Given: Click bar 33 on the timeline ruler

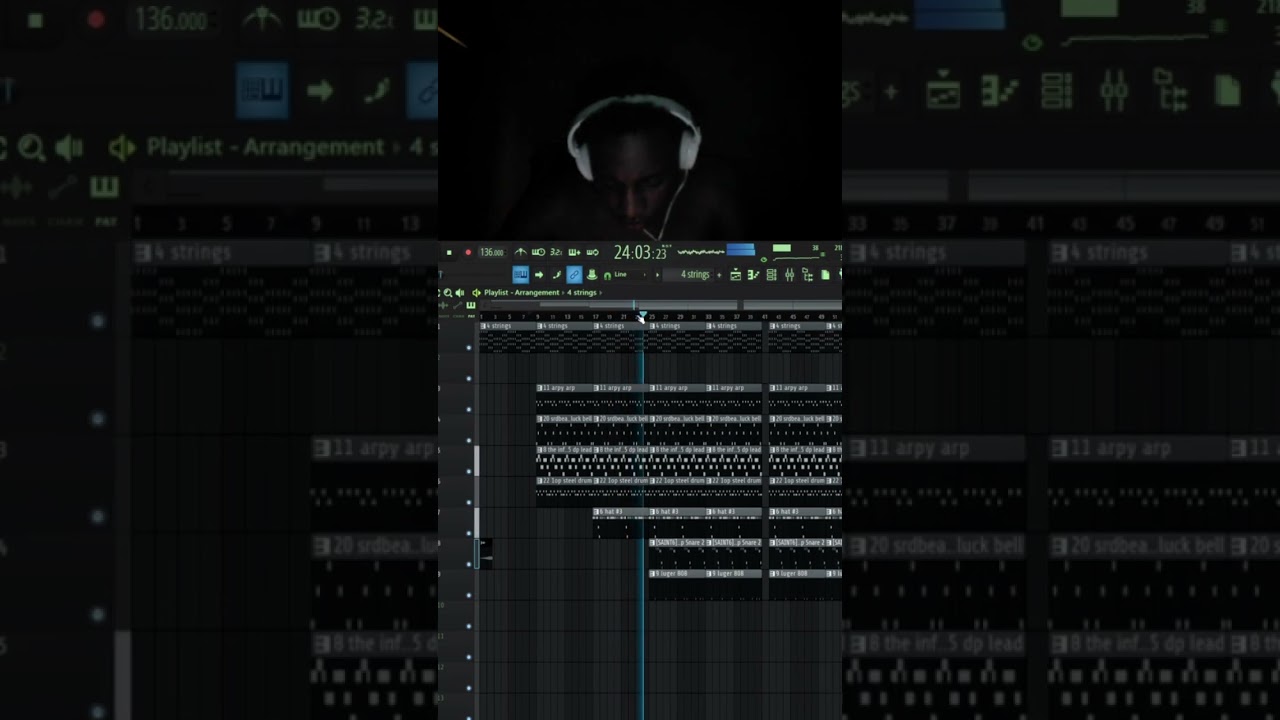Looking at the screenshot, I should [708, 317].
